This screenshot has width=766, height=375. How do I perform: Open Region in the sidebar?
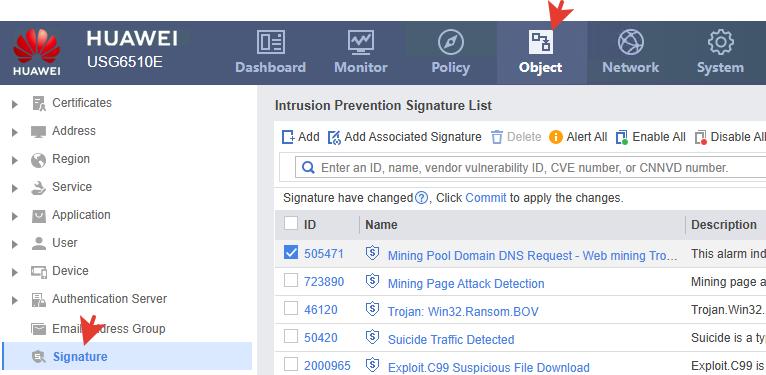pyautogui.click(x=71, y=159)
